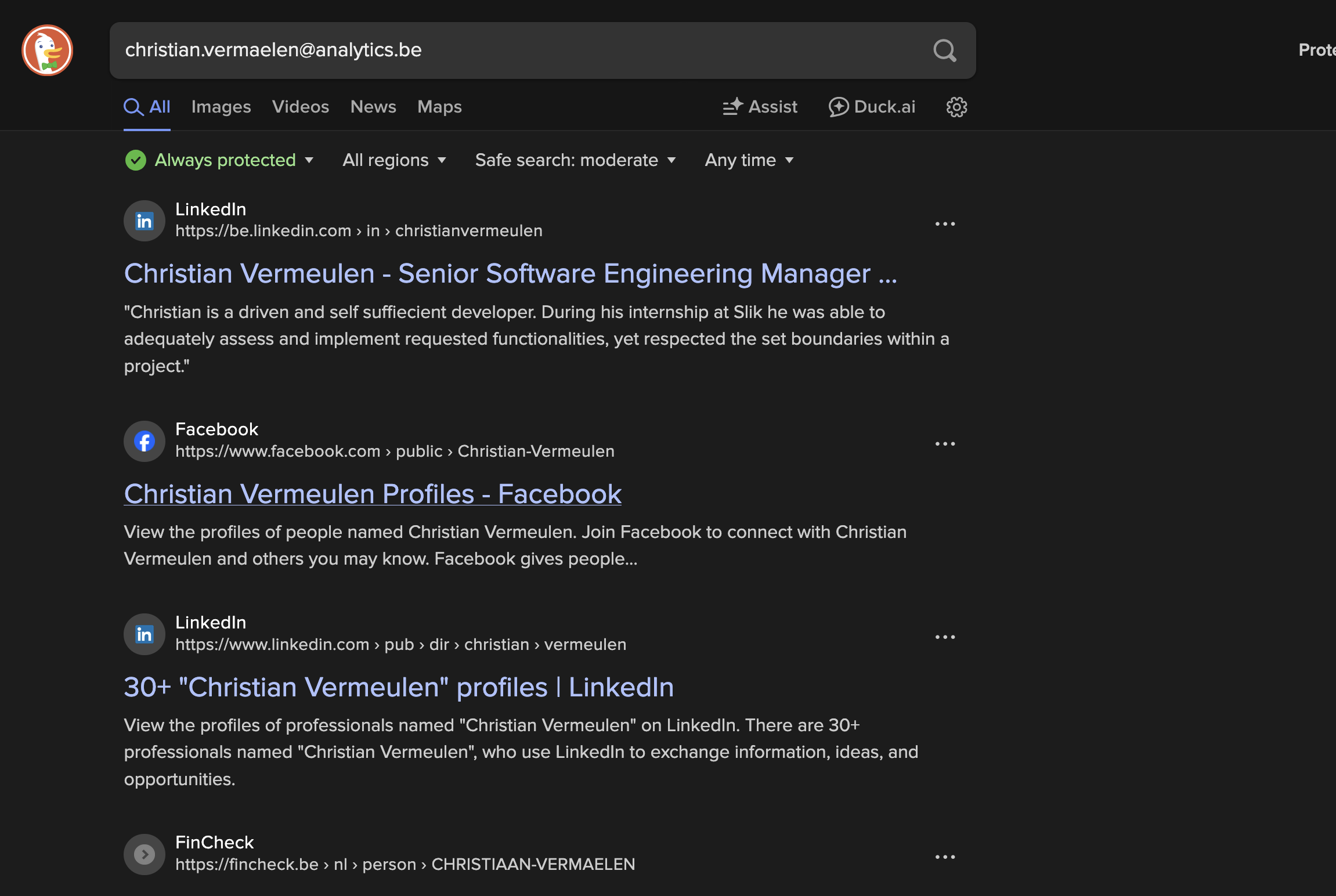Open the All regions dropdown

point(395,160)
